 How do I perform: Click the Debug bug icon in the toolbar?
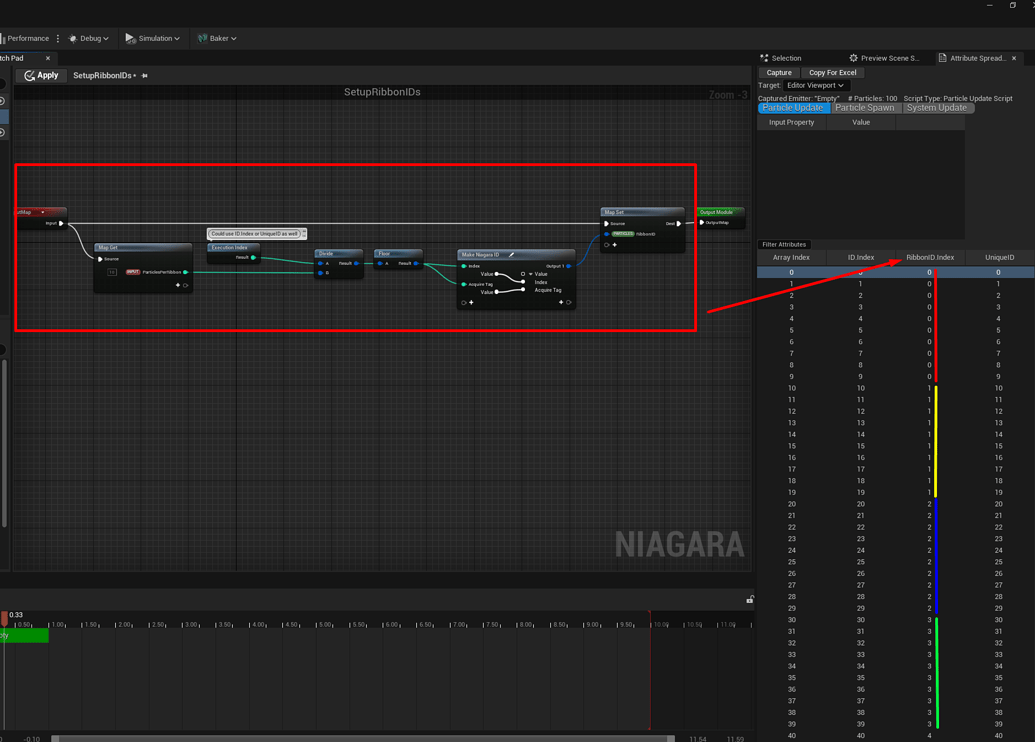point(73,38)
